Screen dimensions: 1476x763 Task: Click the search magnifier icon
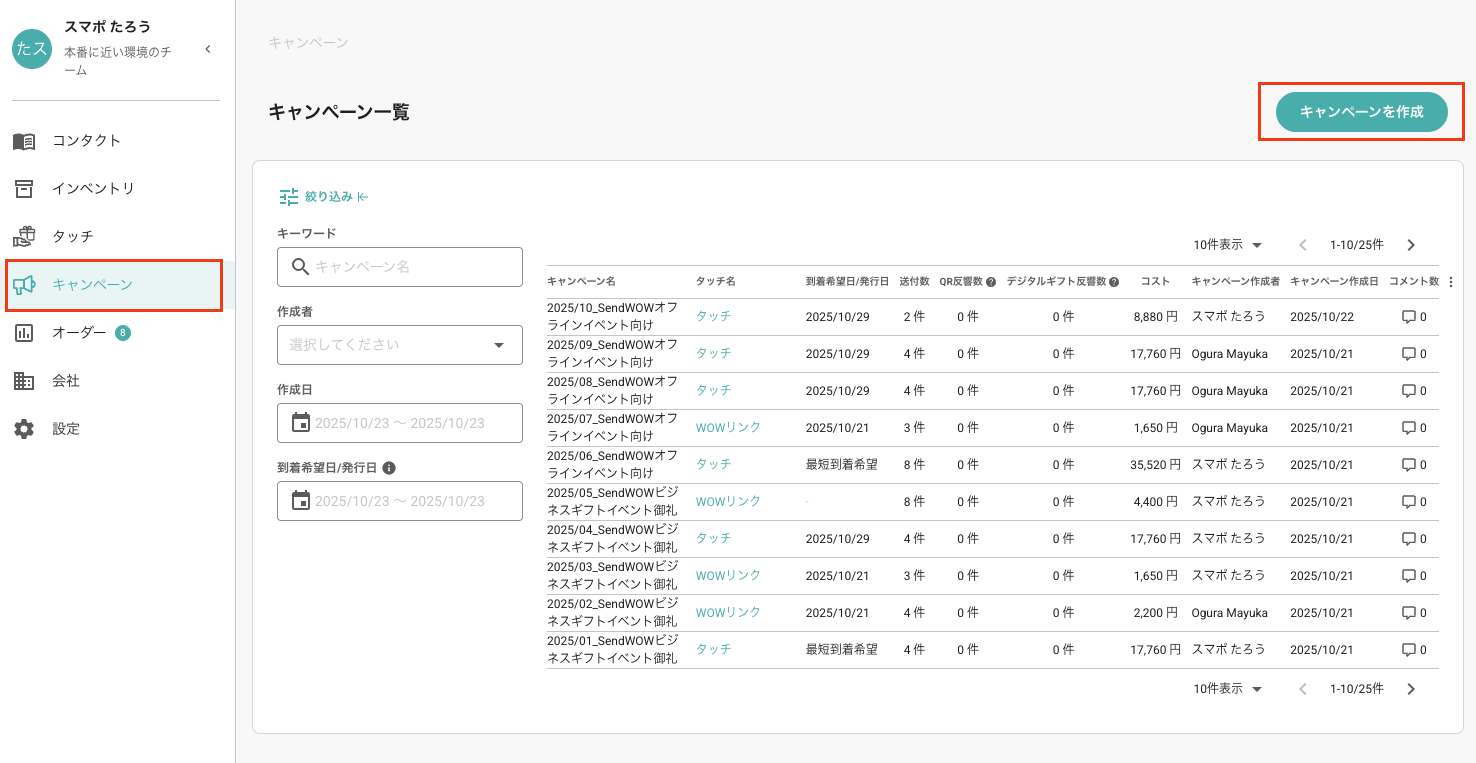click(x=300, y=267)
